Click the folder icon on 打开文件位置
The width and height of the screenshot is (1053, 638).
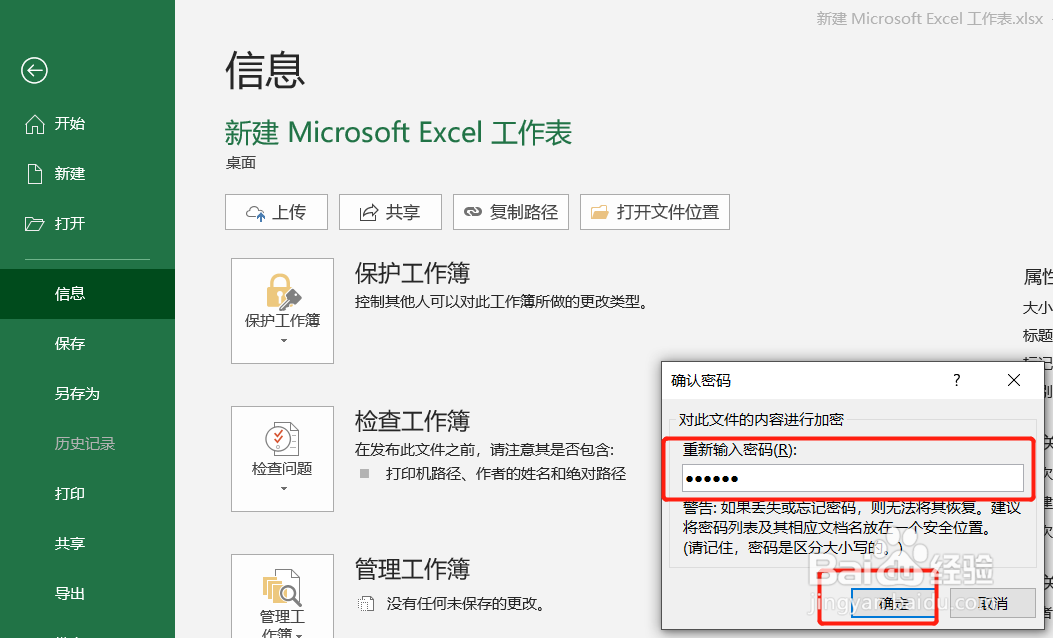[x=599, y=212]
